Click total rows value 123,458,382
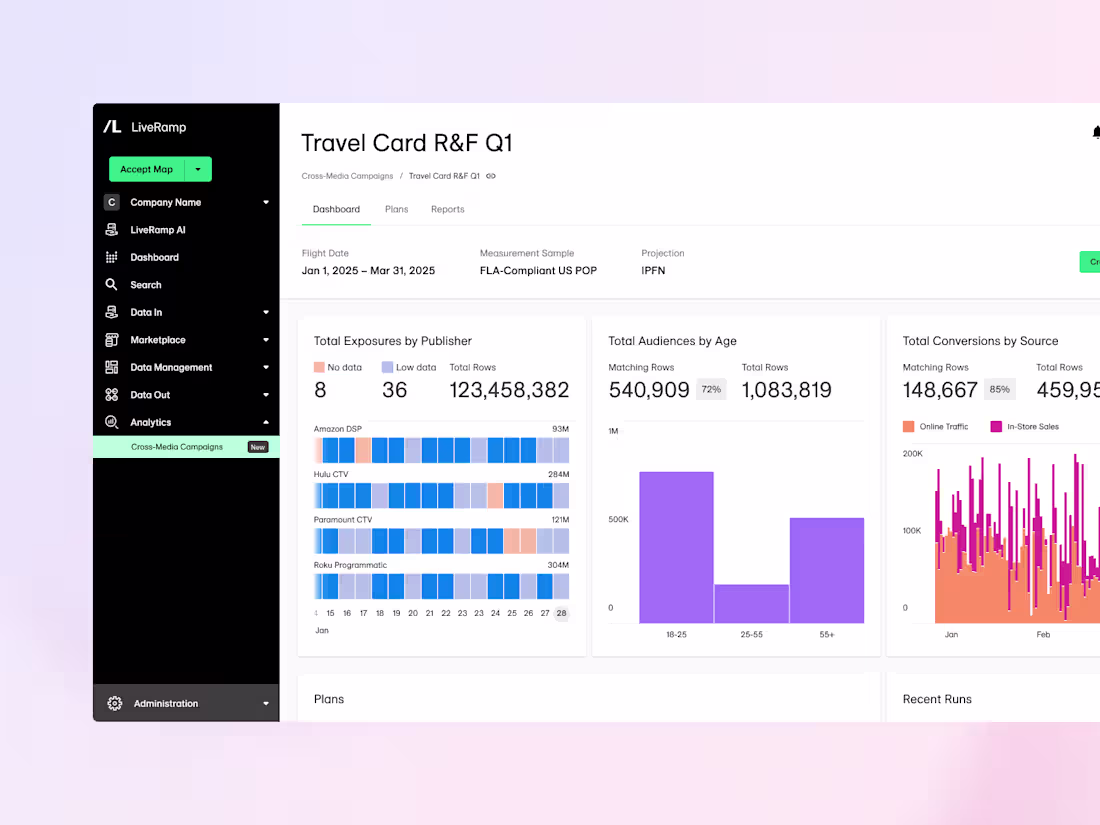Viewport: 1100px width, 825px height. [x=509, y=390]
